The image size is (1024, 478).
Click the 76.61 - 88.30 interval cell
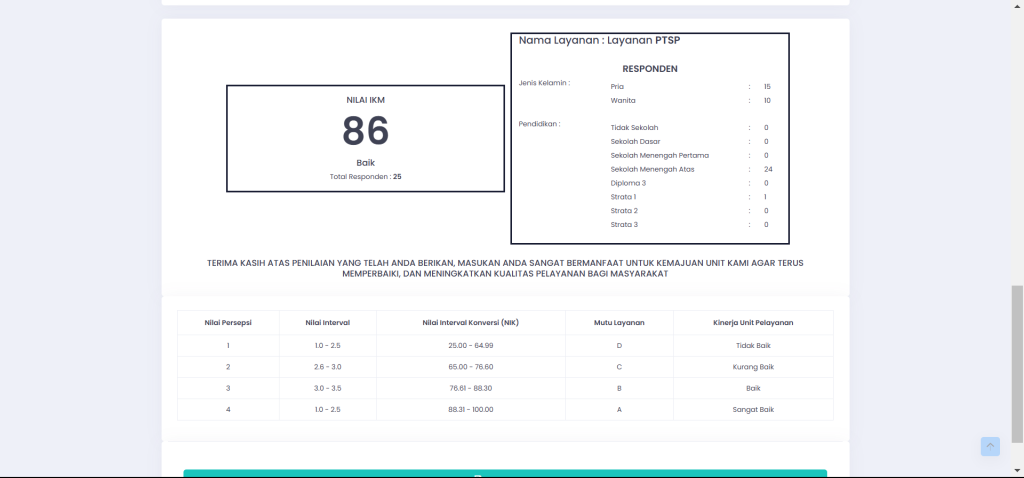[x=471, y=388]
